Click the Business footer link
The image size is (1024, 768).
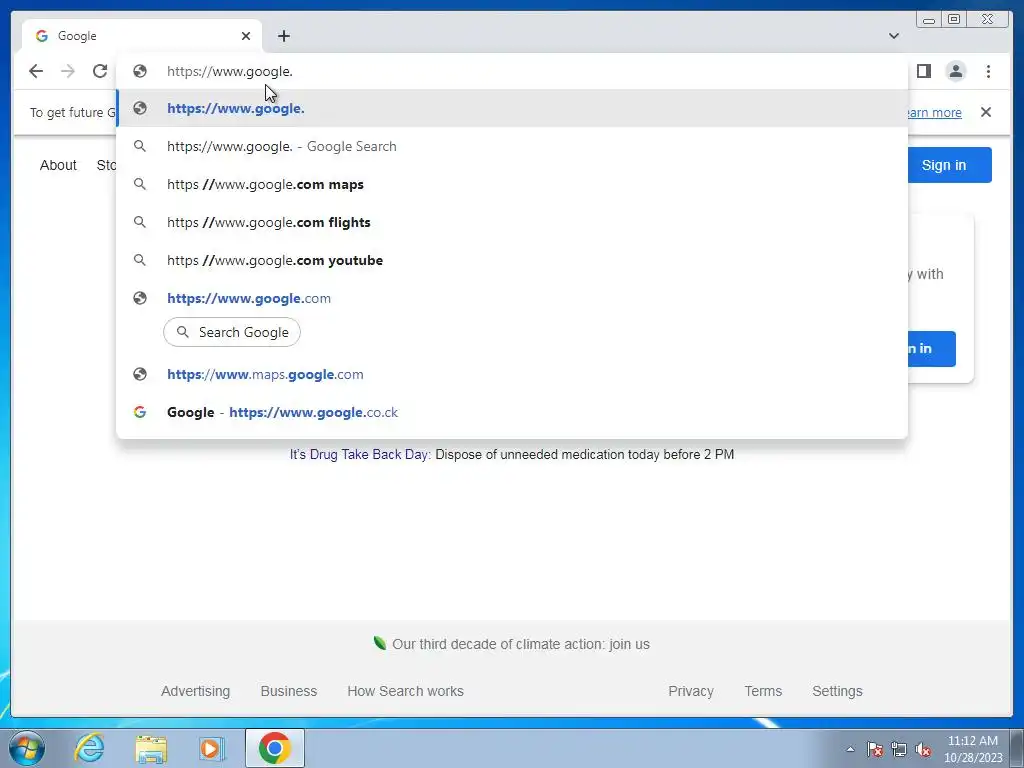click(x=289, y=691)
